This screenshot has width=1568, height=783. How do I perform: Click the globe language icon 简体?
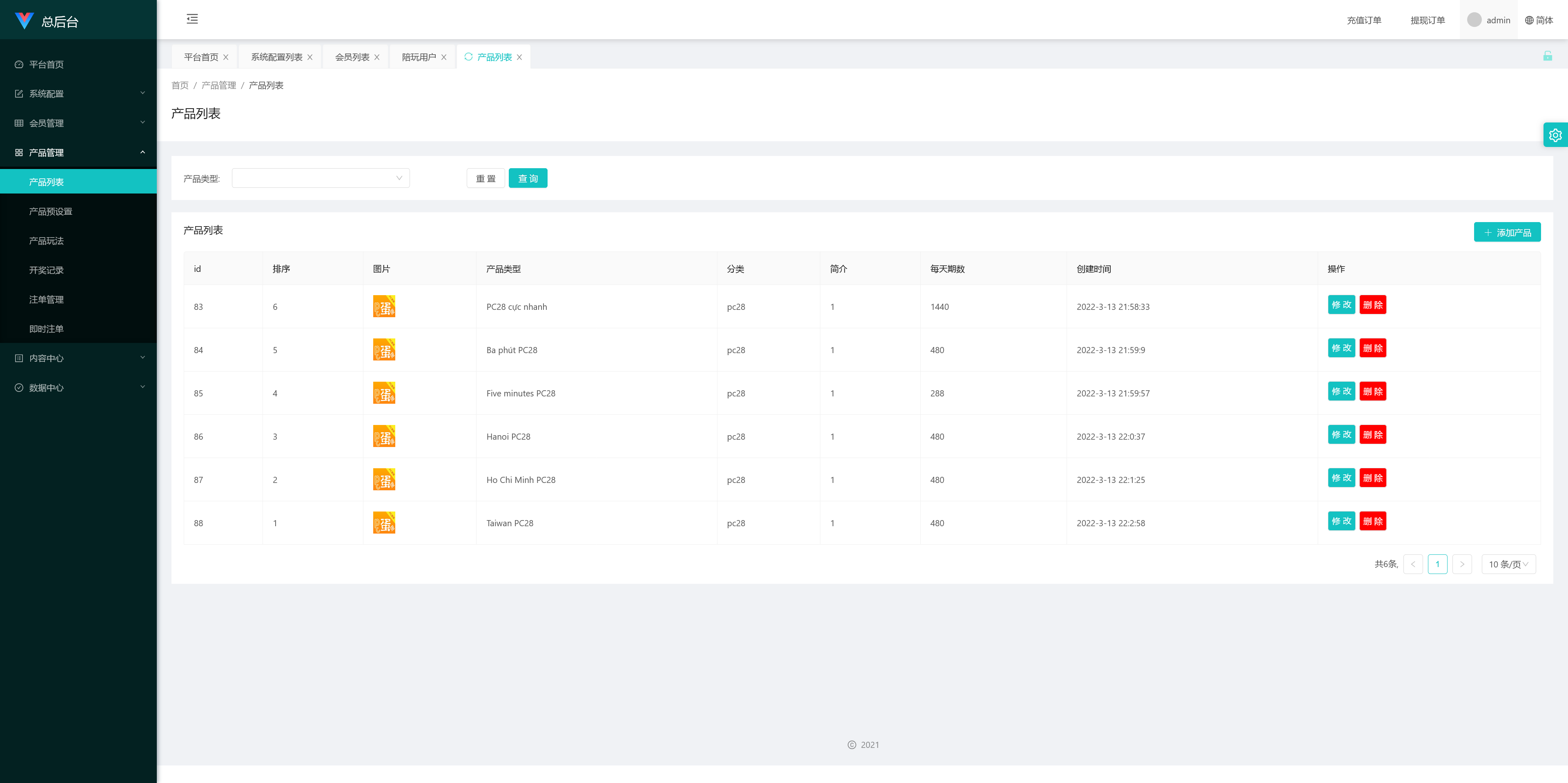(x=1529, y=20)
